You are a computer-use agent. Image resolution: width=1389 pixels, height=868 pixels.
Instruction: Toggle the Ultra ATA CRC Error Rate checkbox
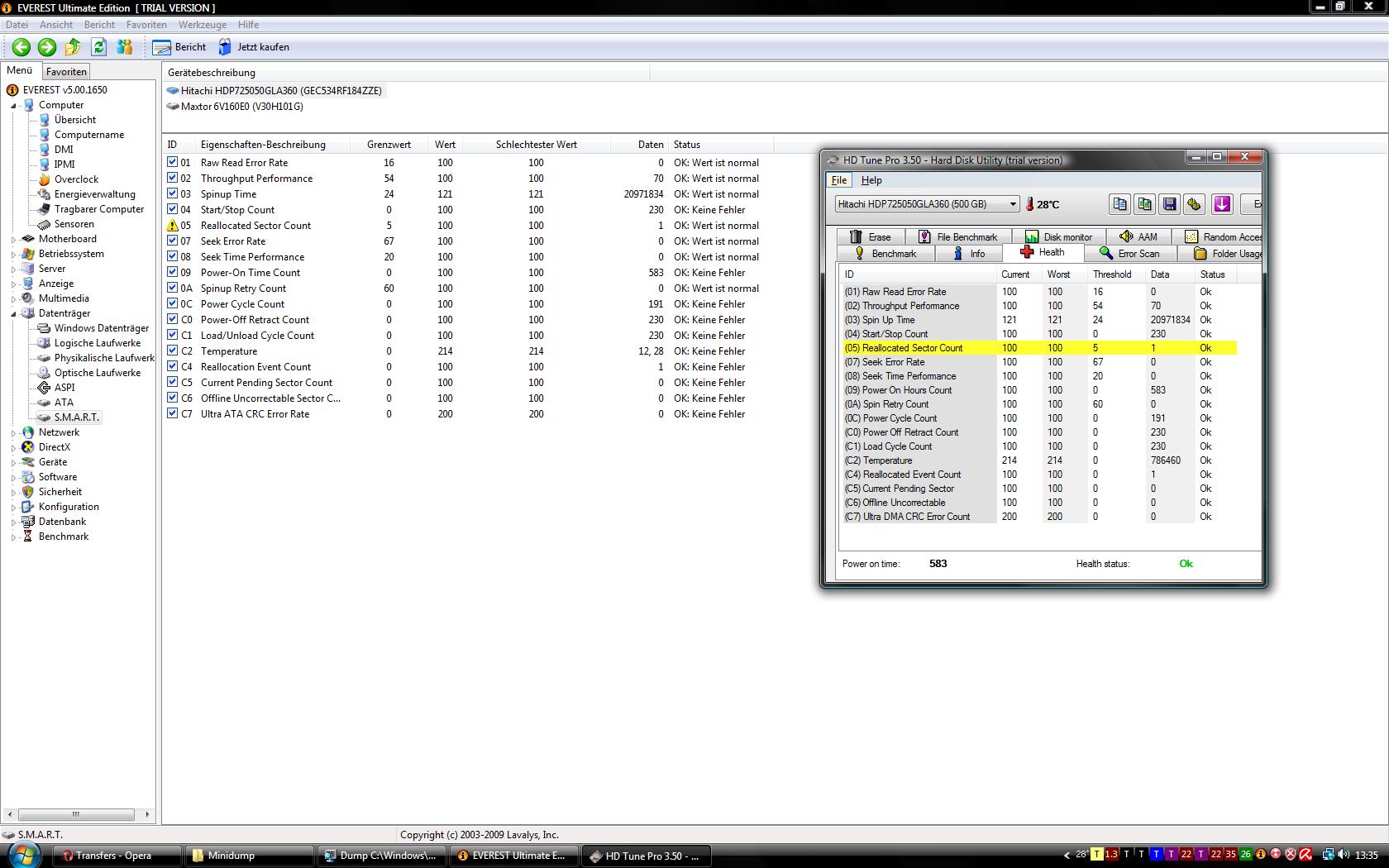tap(173, 413)
